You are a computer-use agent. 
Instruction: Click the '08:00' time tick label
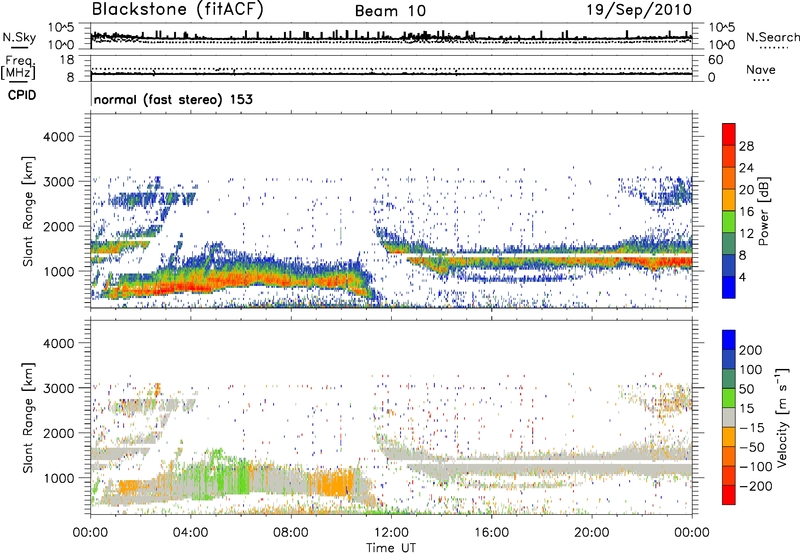click(x=291, y=533)
